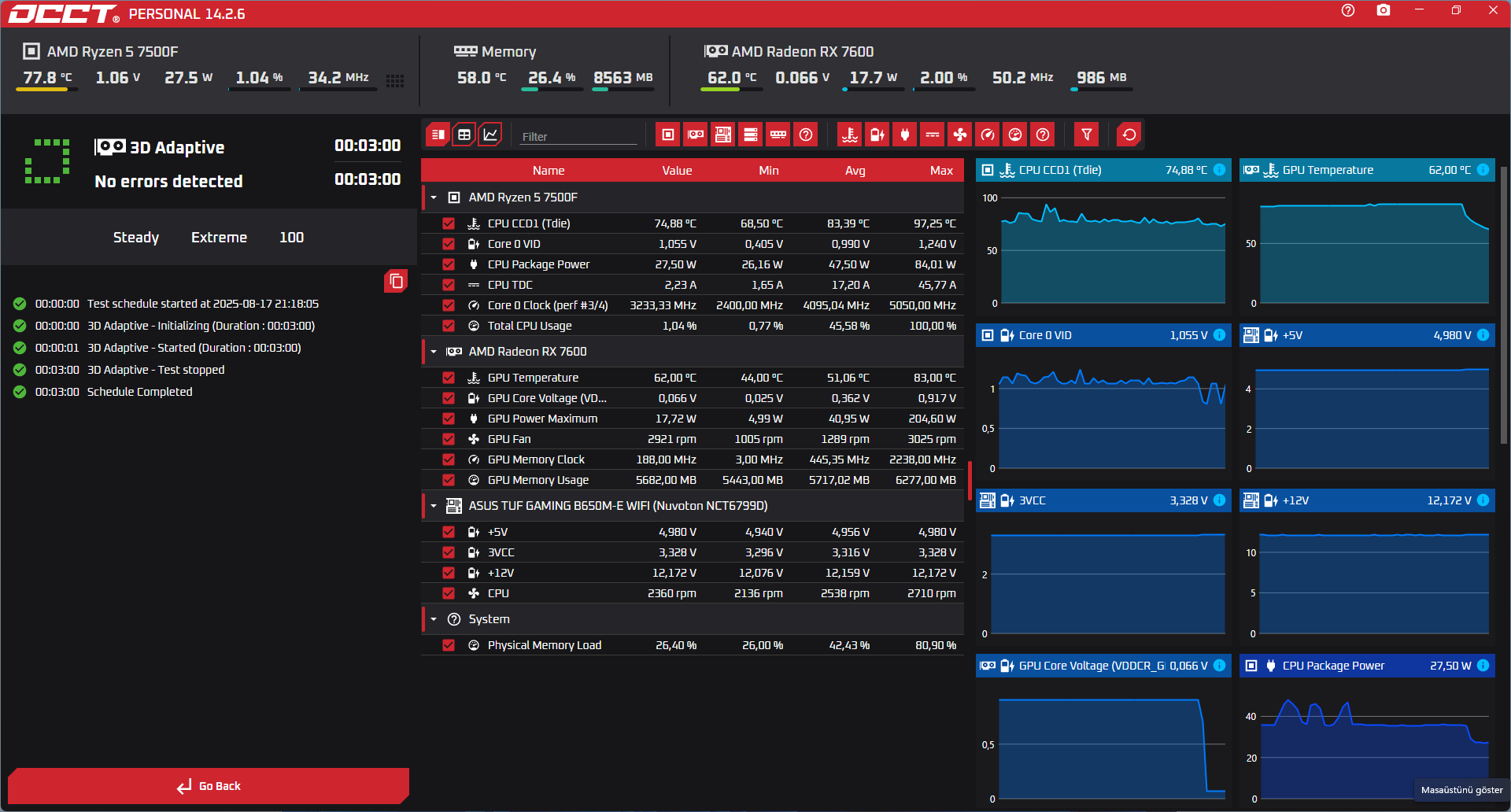Click the 'Steady' test setting label
This screenshot has width=1511, height=812.
click(136, 238)
